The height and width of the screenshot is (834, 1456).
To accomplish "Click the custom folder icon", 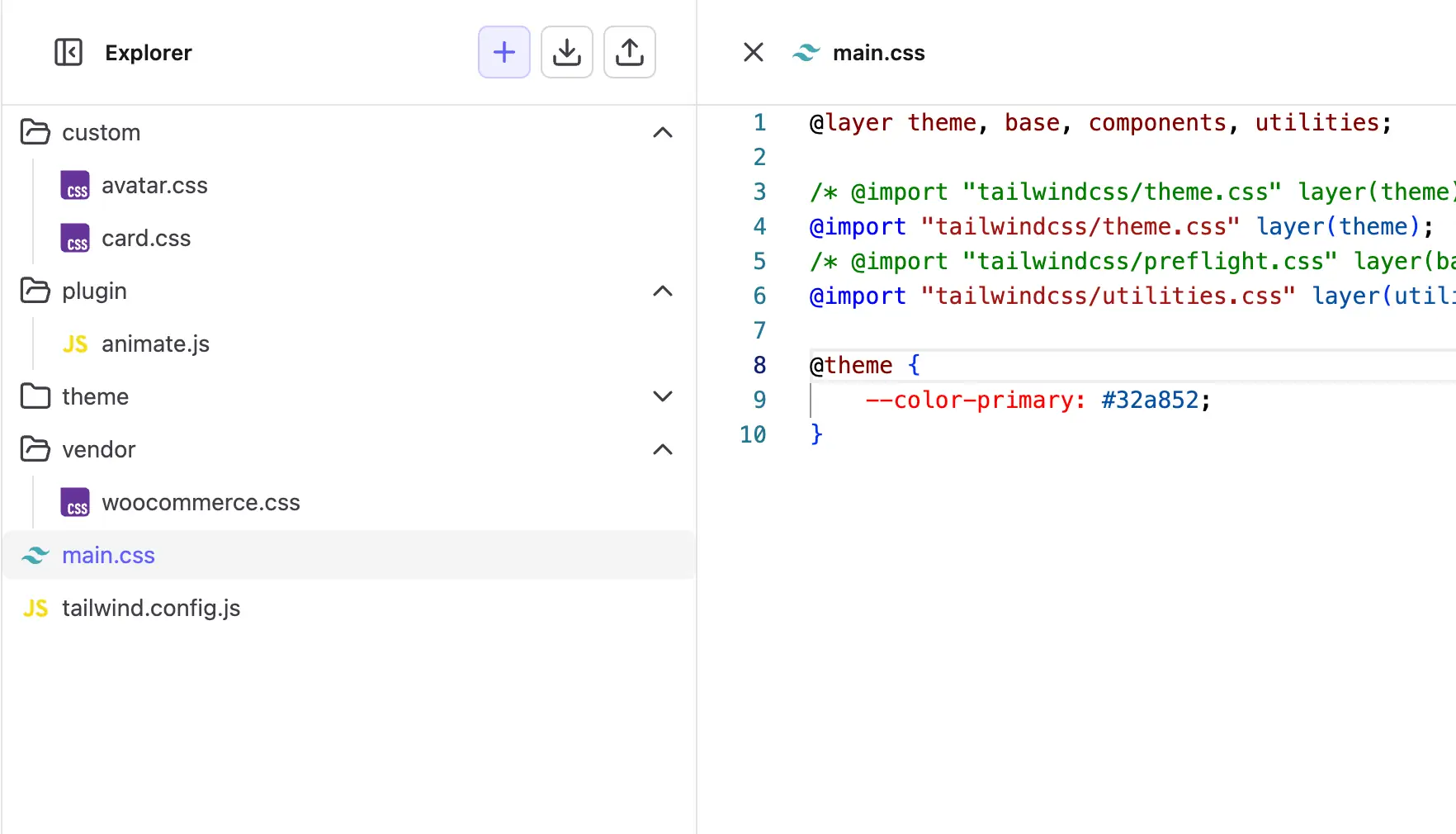I will click(34, 132).
